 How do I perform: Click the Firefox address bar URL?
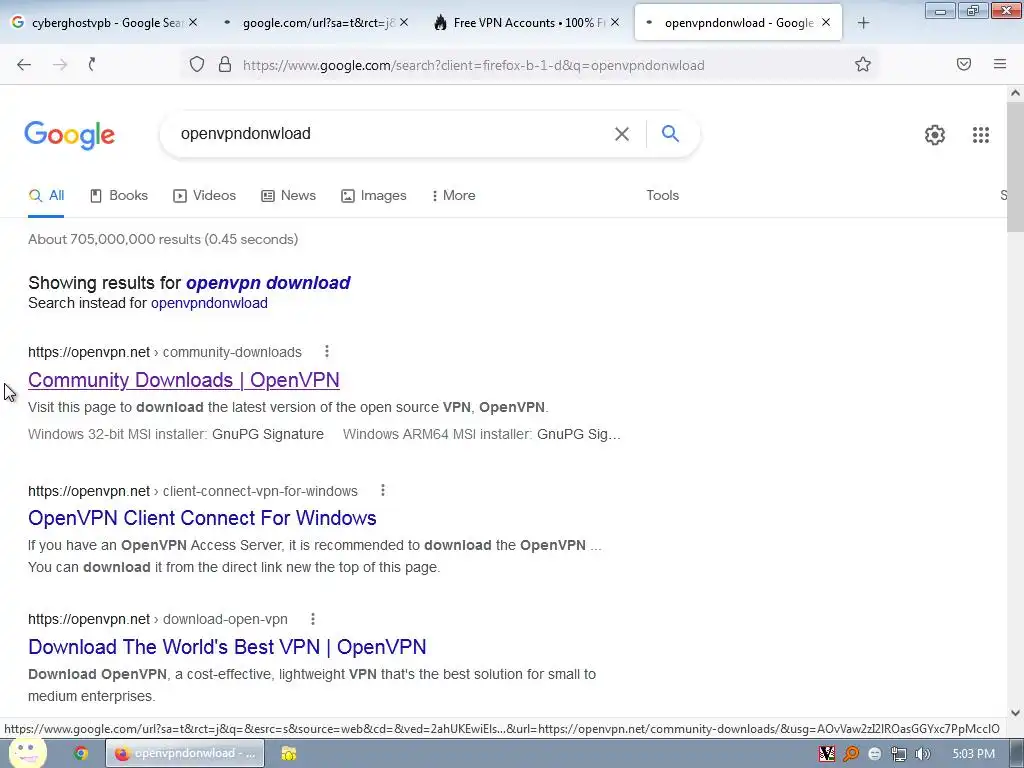[473, 65]
